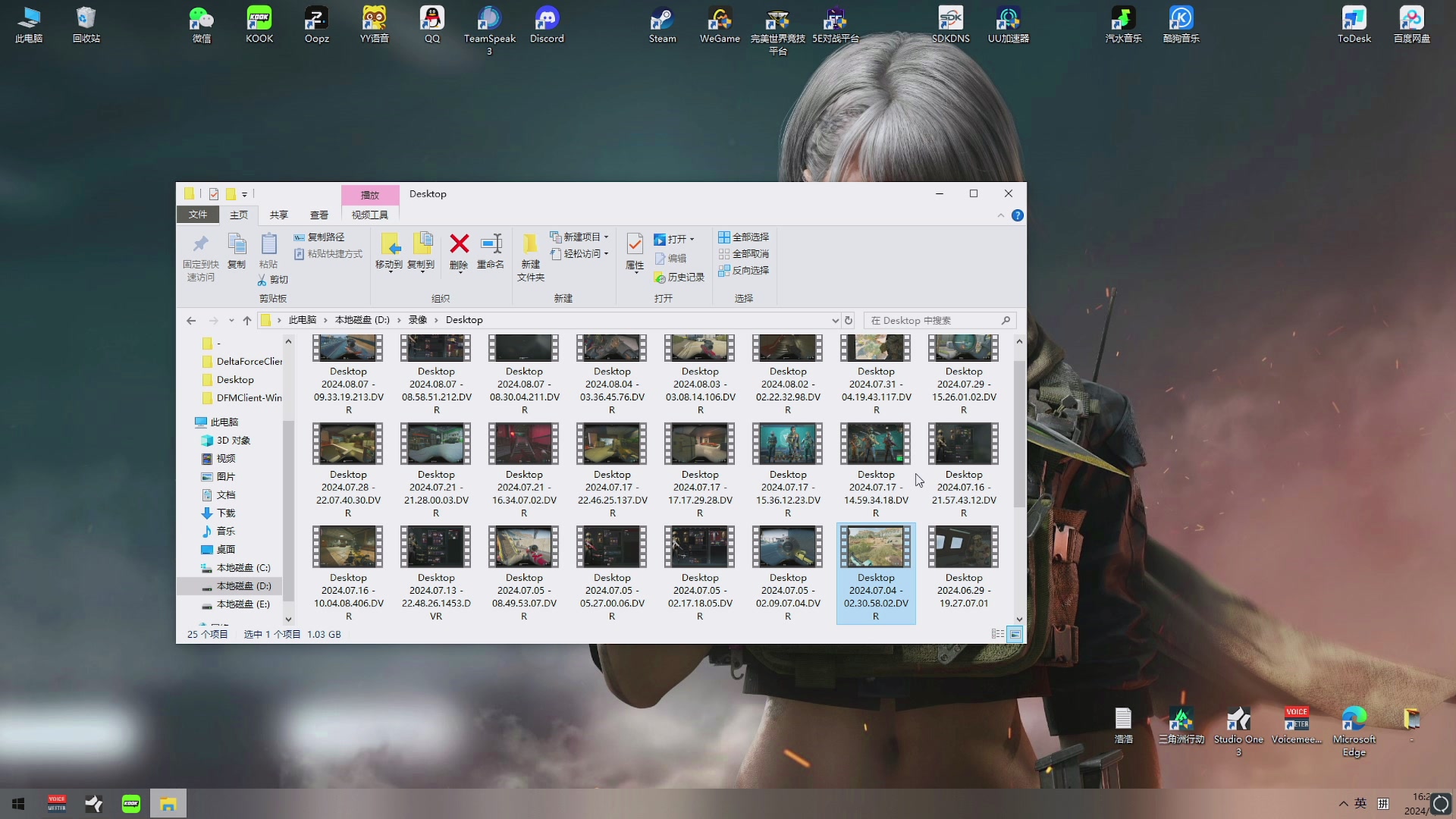Collapse the ribbon with chevron arrow

click(1001, 215)
